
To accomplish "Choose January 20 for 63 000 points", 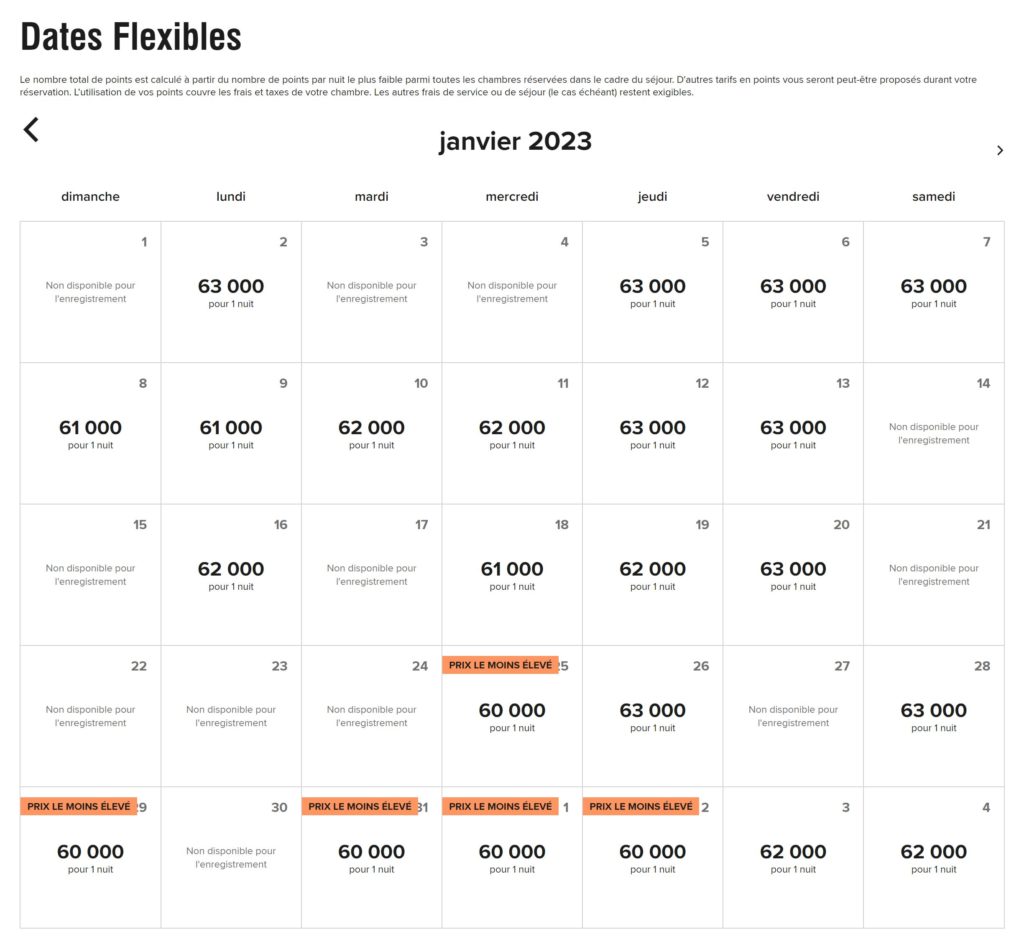I will tap(793, 574).
